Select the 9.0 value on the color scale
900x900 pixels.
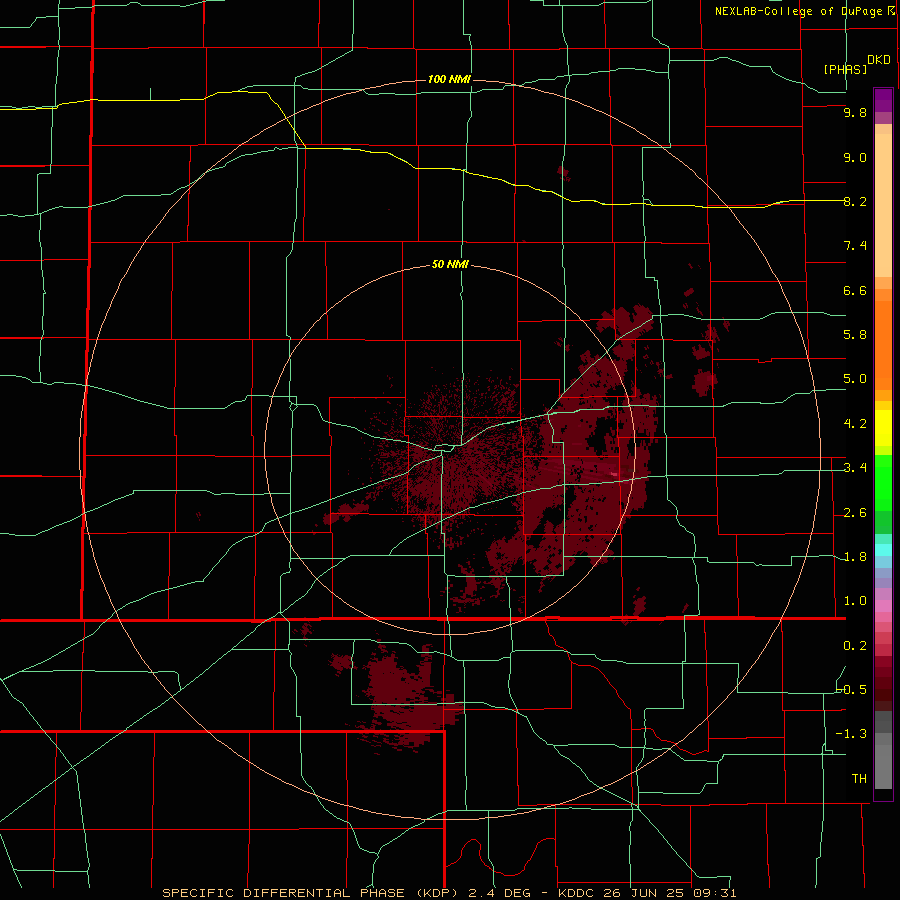pos(855,157)
